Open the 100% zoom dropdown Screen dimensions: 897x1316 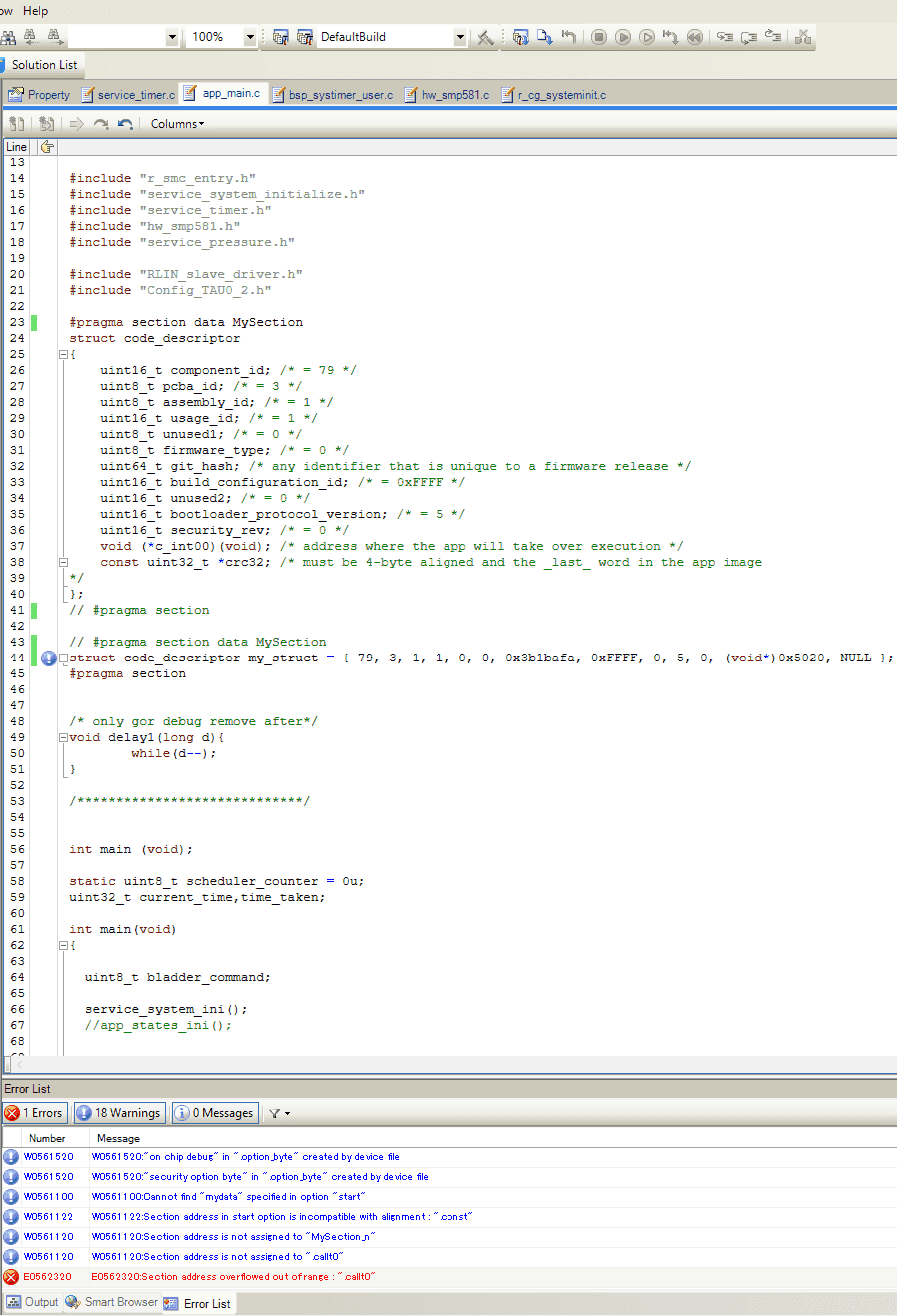(250, 37)
